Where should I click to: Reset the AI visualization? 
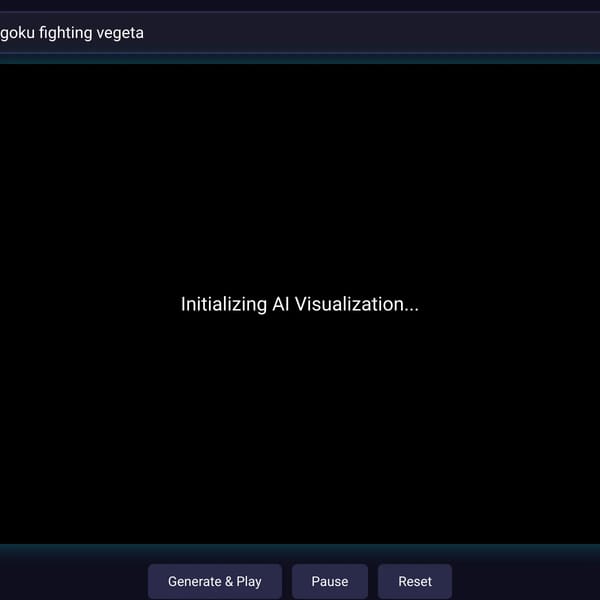coord(415,581)
